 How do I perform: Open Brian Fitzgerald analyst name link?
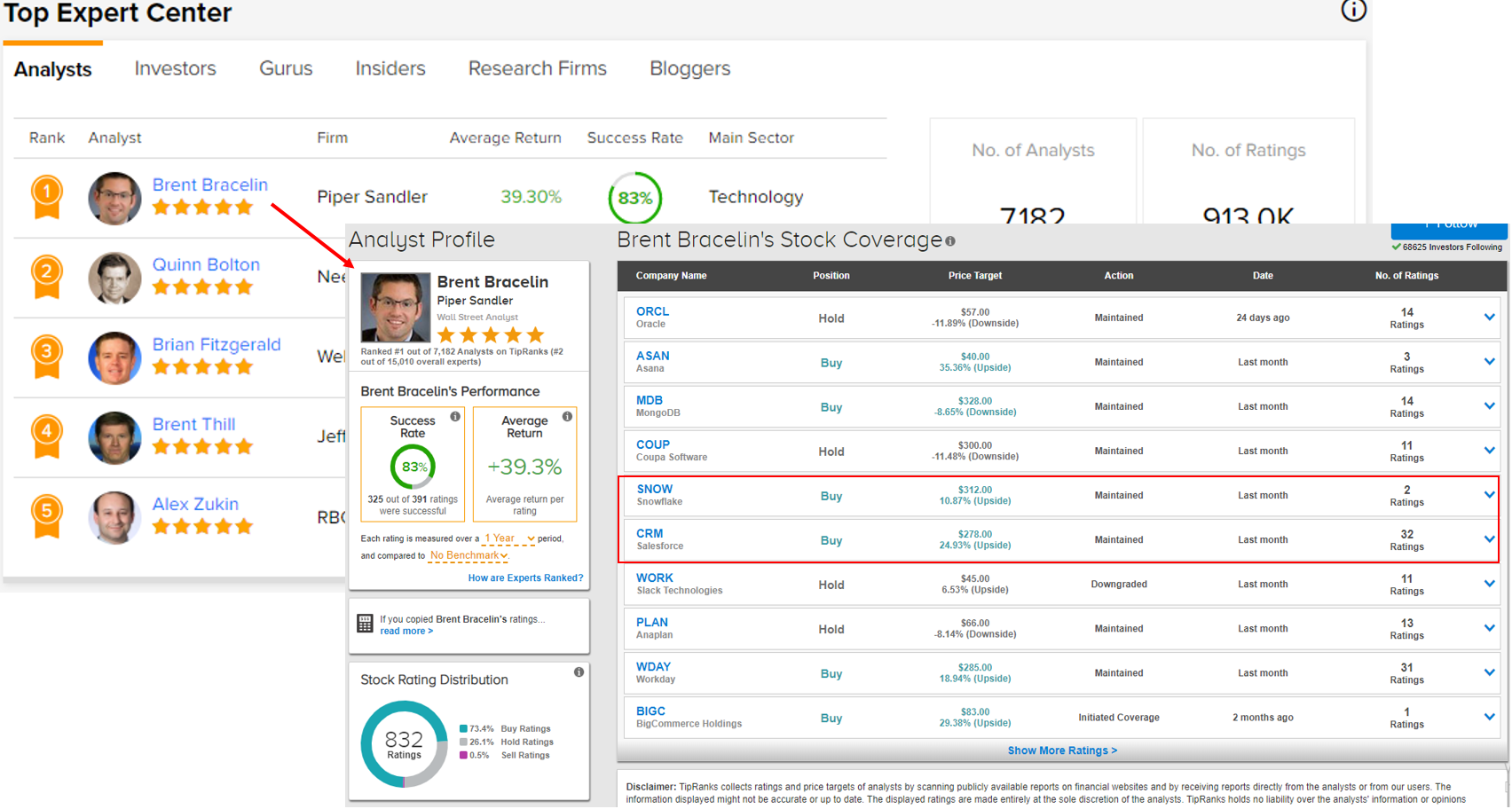(x=217, y=344)
